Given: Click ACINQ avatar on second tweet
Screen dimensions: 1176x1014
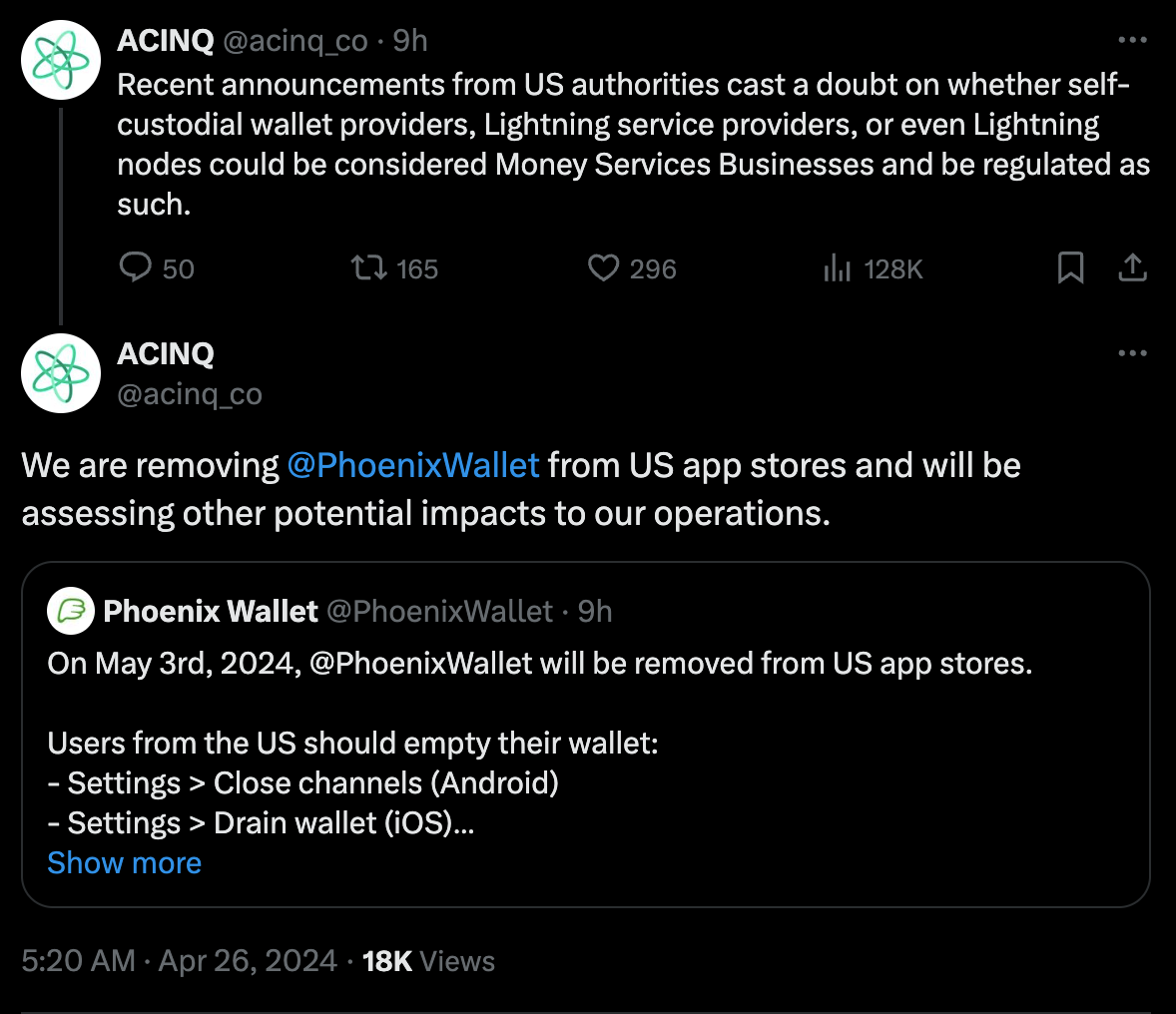Looking at the screenshot, I should pyautogui.click(x=61, y=373).
